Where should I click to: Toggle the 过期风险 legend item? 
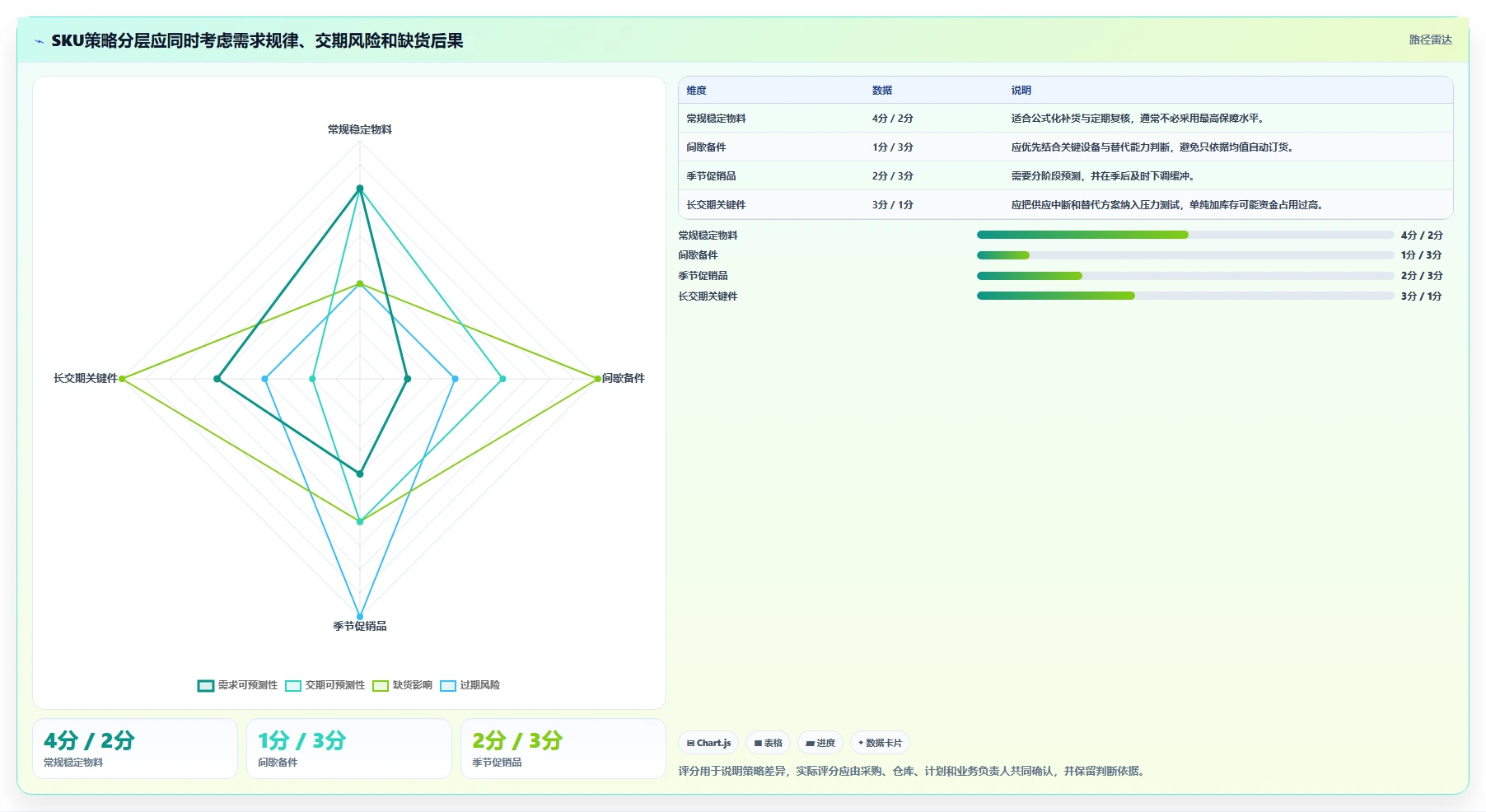point(470,685)
